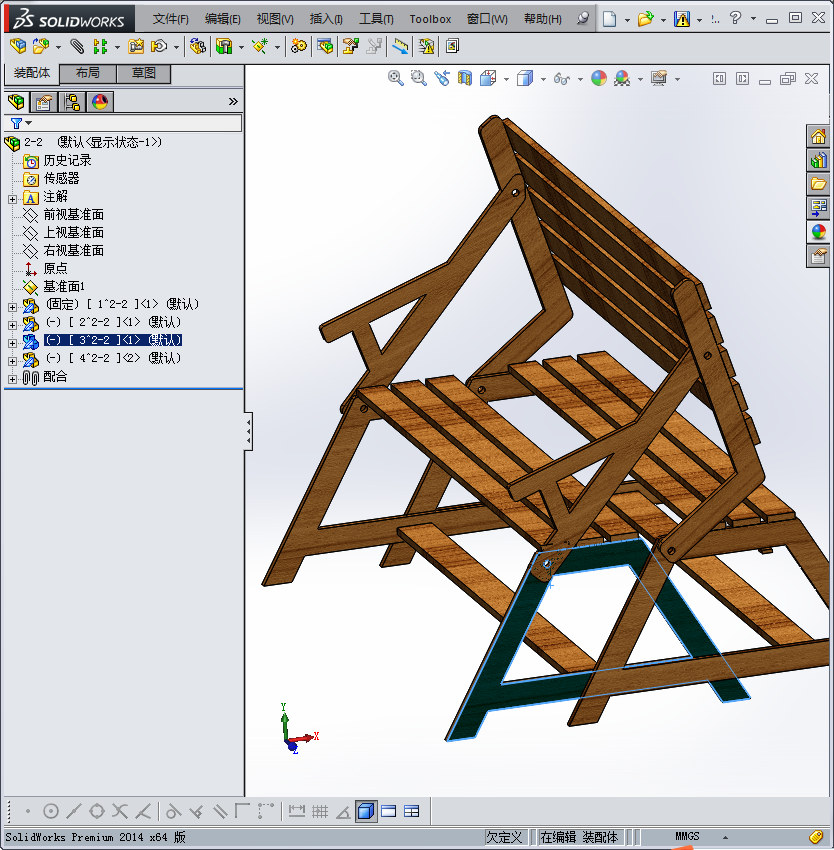Image resolution: width=834 pixels, height=850 pixels.
Task: Switch to the 布局 tab
Action: (87, 73)
